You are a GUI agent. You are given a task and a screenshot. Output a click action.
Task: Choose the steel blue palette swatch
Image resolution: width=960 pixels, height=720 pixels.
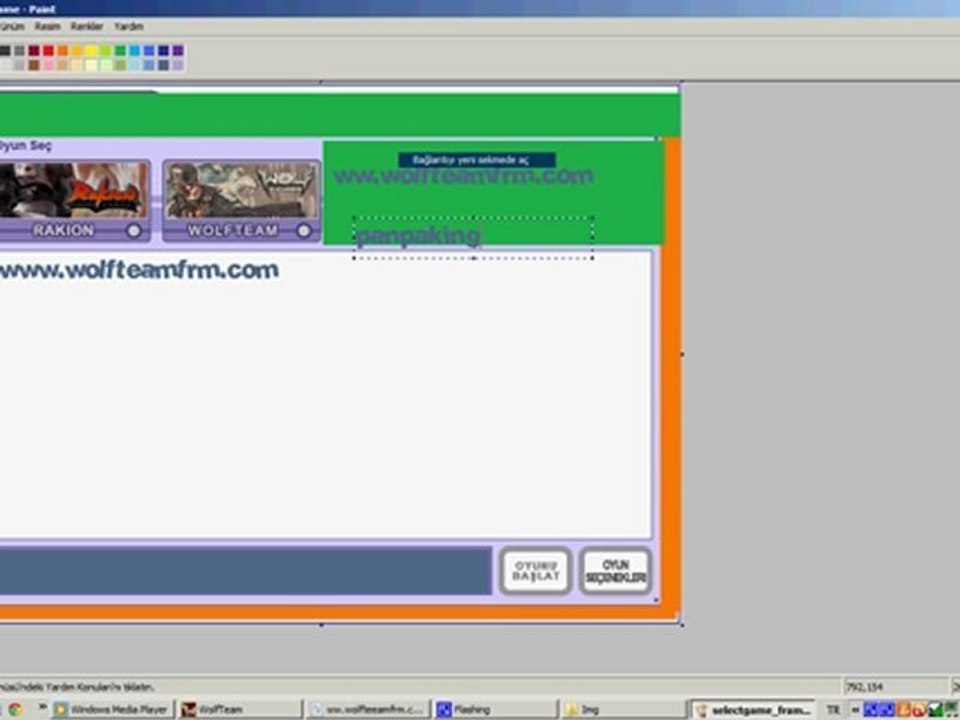pos(149,65)
